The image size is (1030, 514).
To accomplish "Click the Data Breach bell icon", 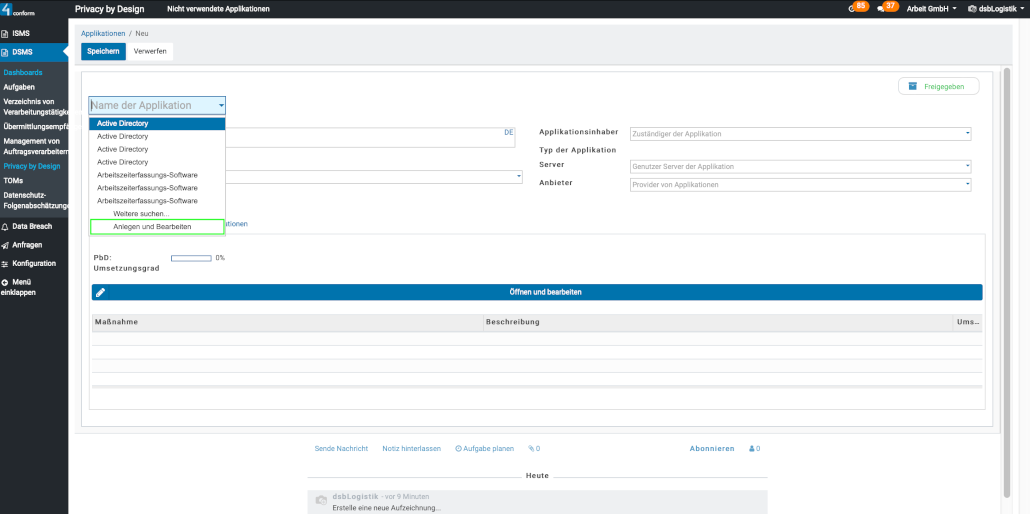I will coord(6,227).
